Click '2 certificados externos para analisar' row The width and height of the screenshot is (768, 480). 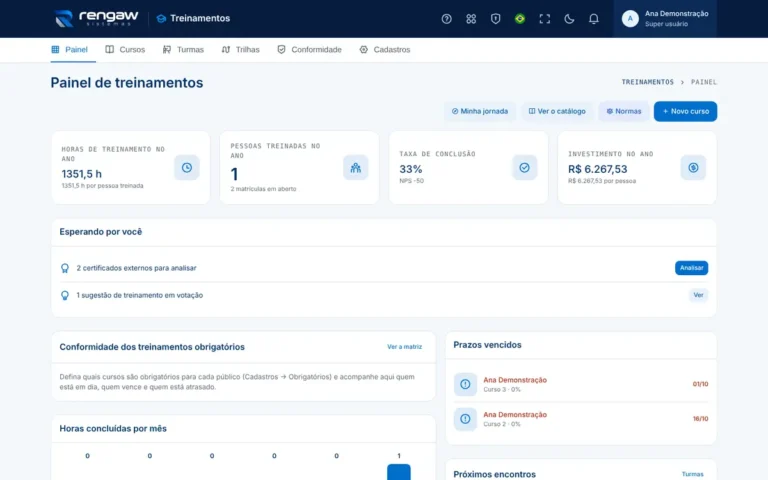tap(384, 268)
